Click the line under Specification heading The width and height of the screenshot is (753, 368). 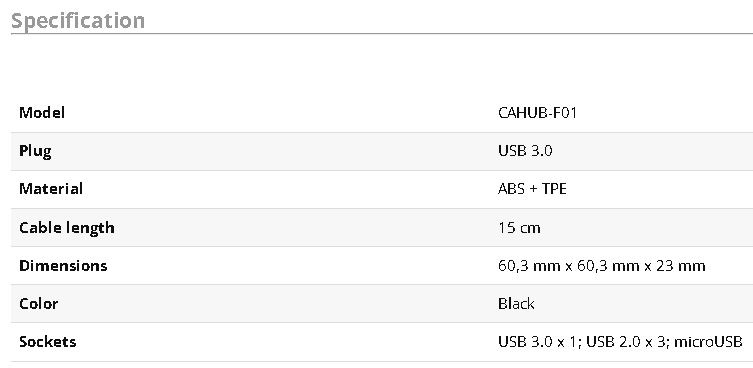[x=382, y=34]
